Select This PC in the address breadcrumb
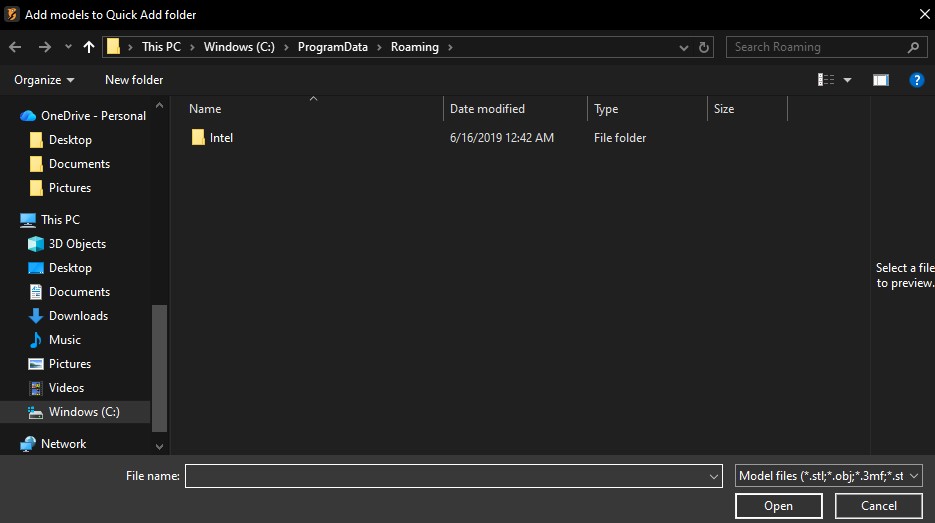Screen dimensions: 935x523 click(x=161, y=47)
